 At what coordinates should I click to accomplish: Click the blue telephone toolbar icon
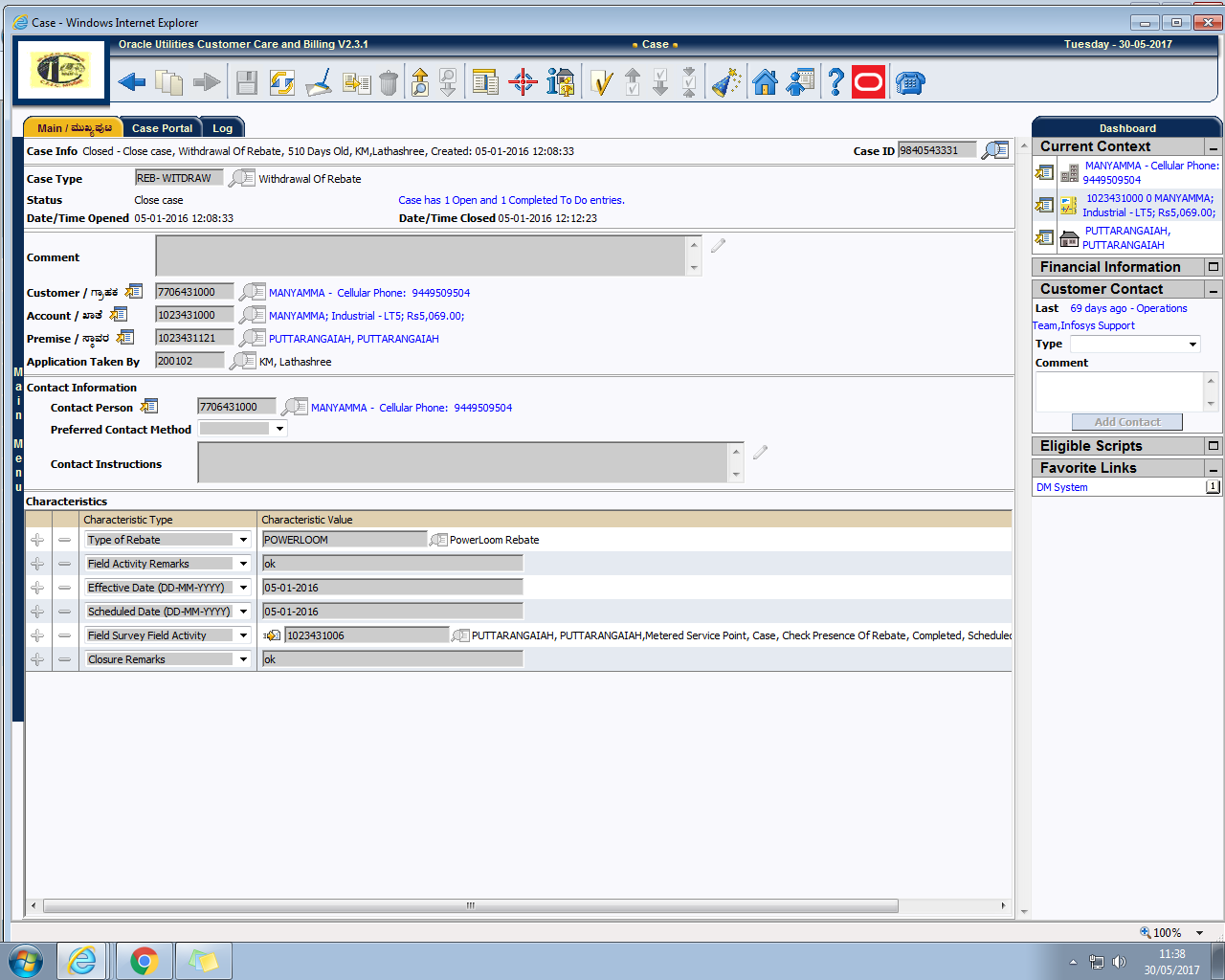pyautogui.click(x=910, y=83)
